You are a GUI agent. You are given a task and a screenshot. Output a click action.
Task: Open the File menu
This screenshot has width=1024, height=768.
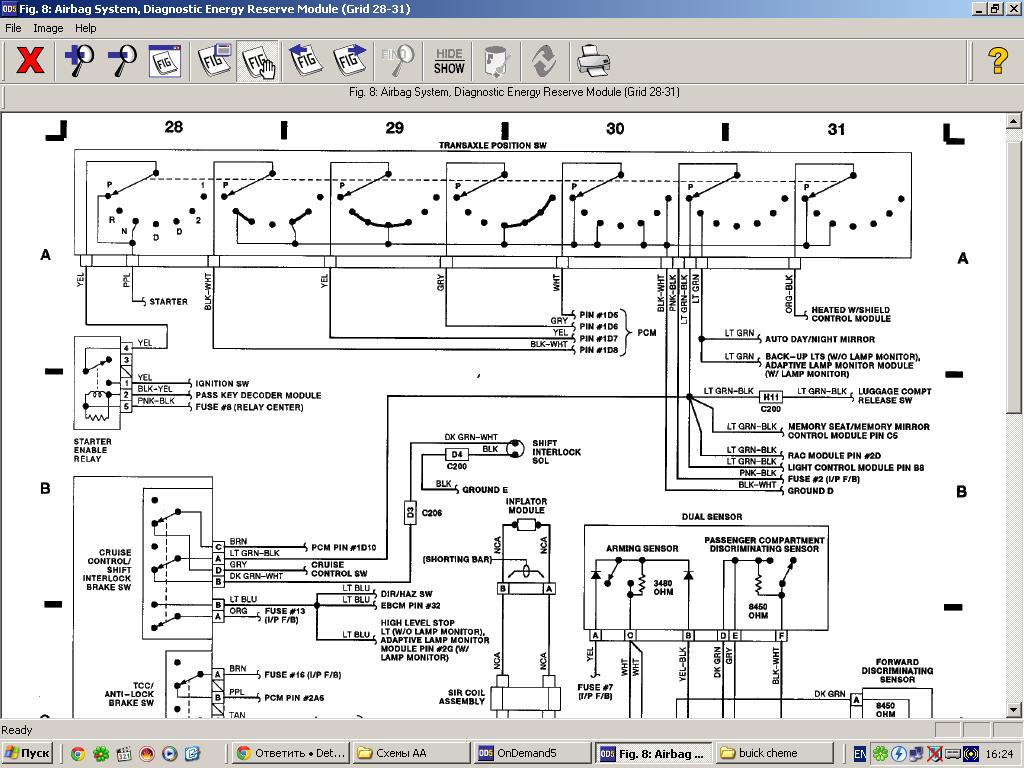point(14,28)
